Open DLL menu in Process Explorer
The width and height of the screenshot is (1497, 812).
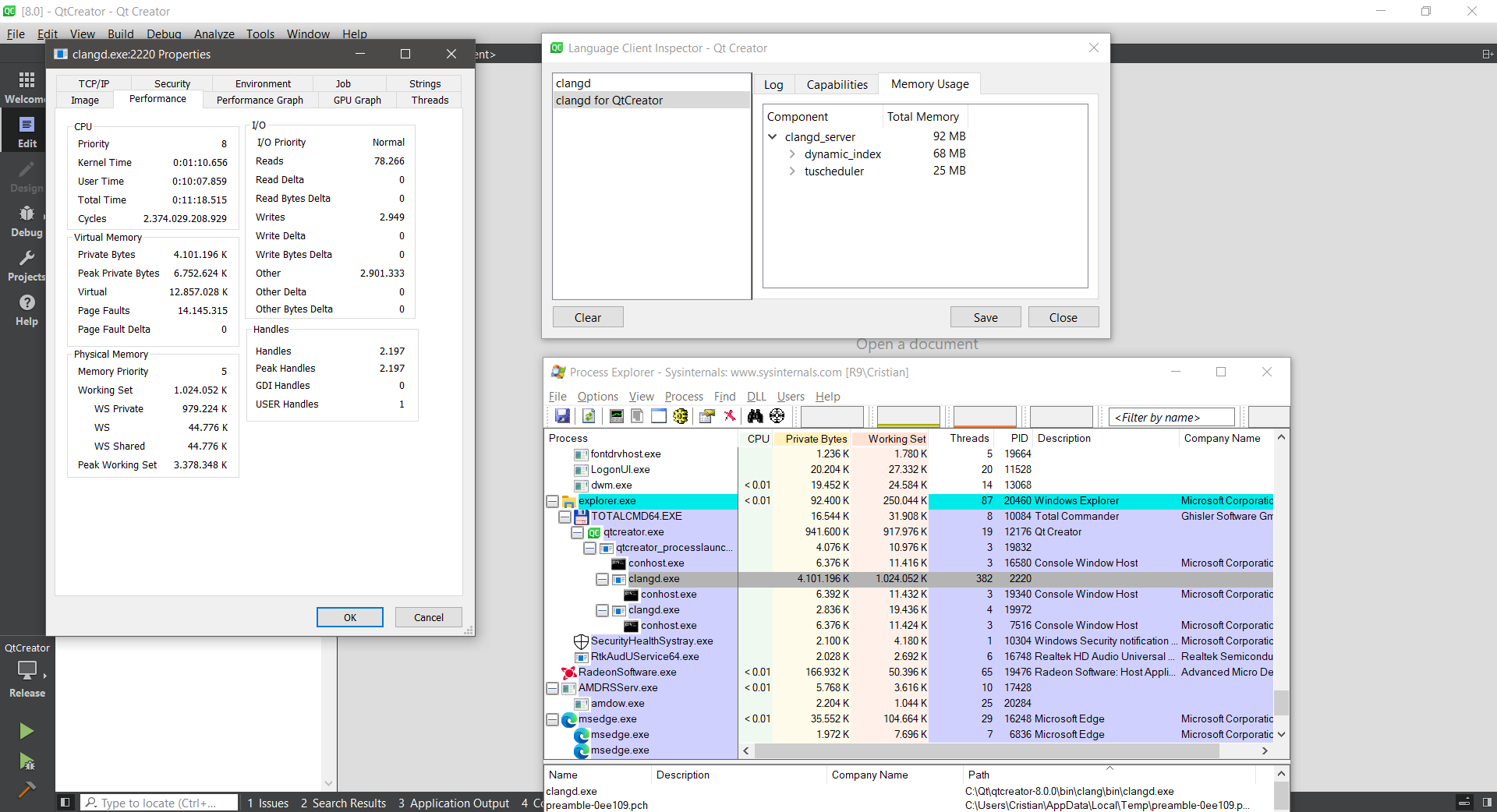coord(756,397)
